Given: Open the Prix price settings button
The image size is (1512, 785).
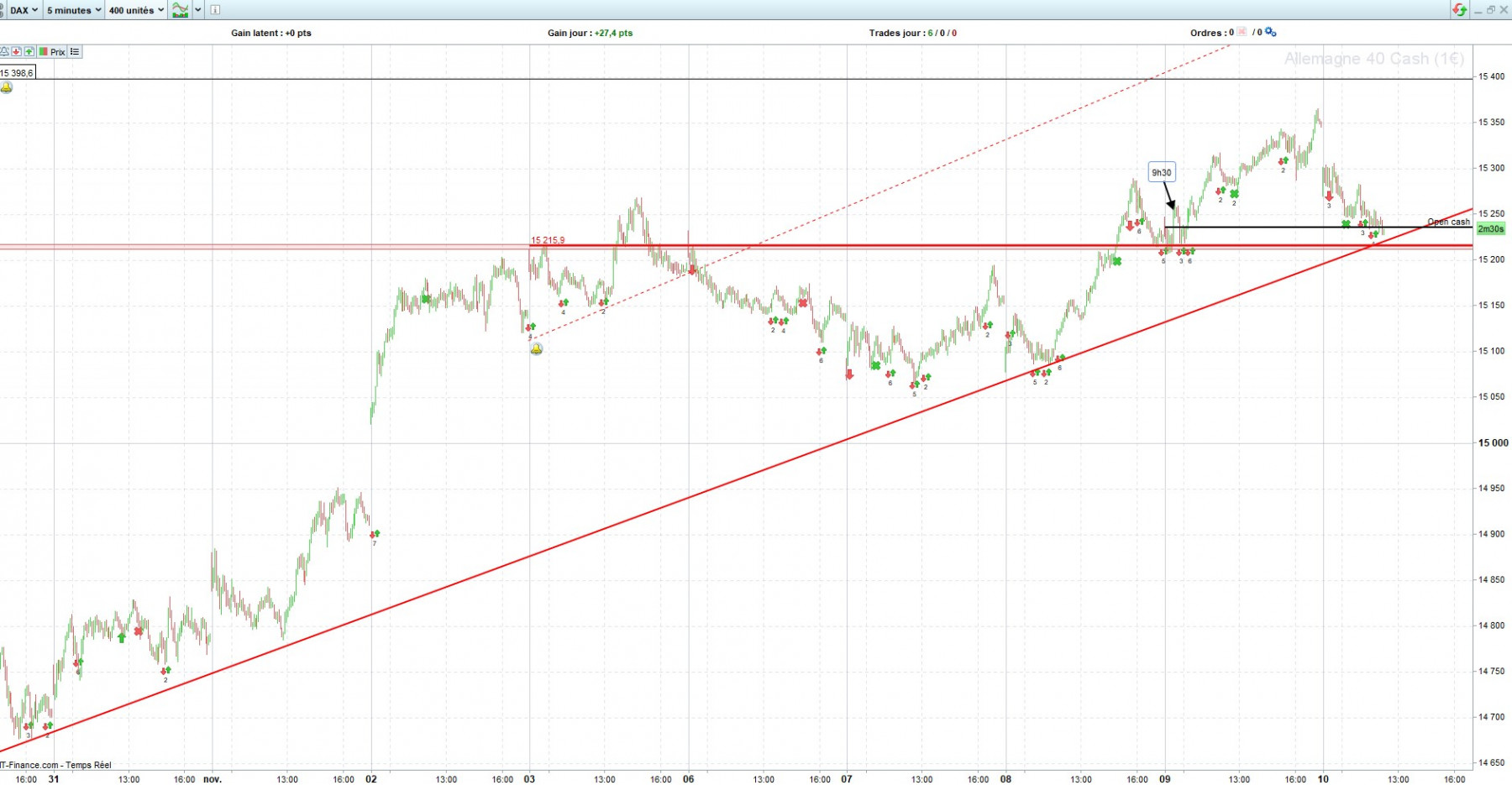Looking at the screenshot, I should pyautogui.click(x=52, y=52).
